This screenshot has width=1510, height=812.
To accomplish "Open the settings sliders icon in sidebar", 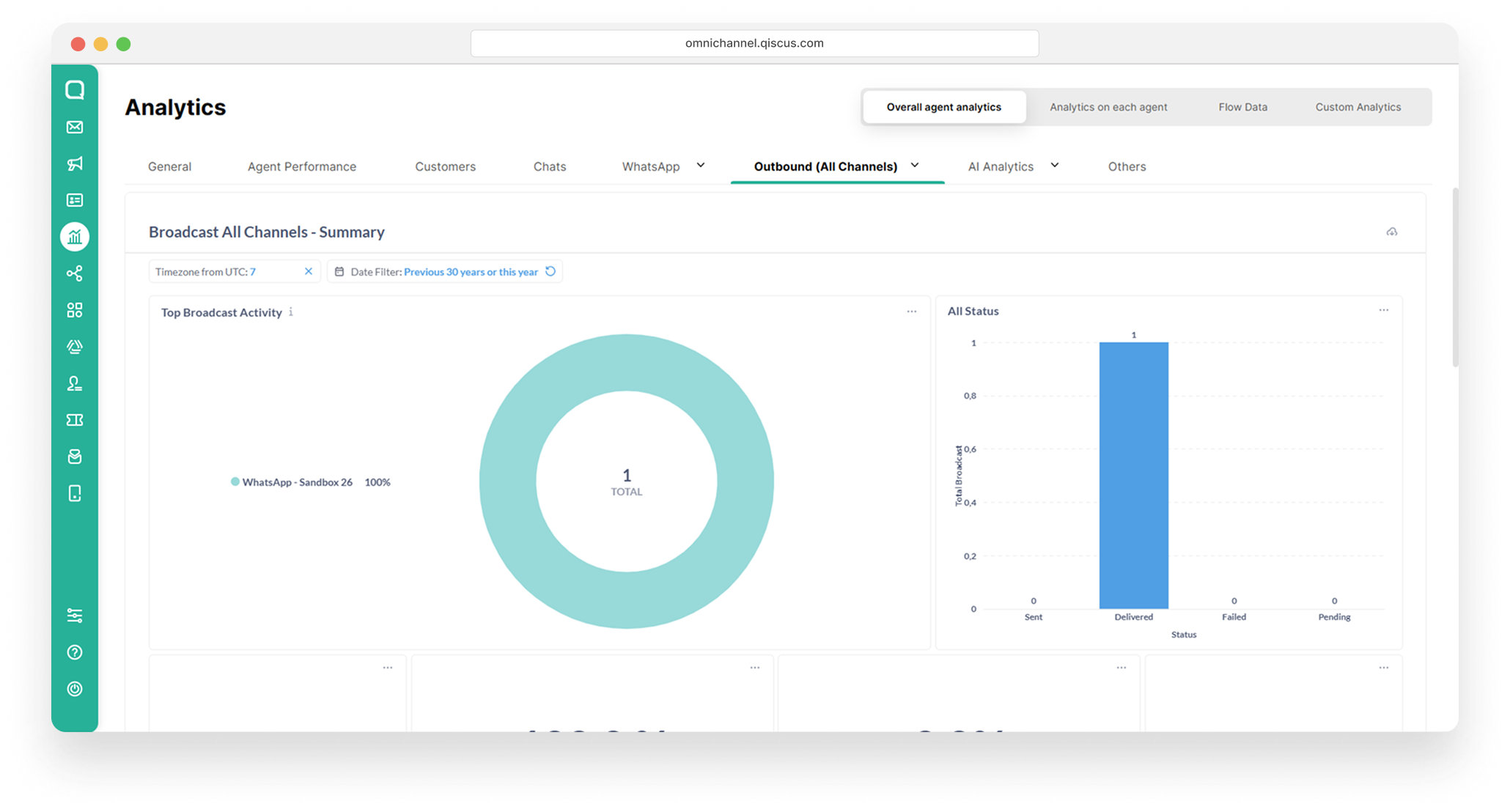I will click(75, 616).
